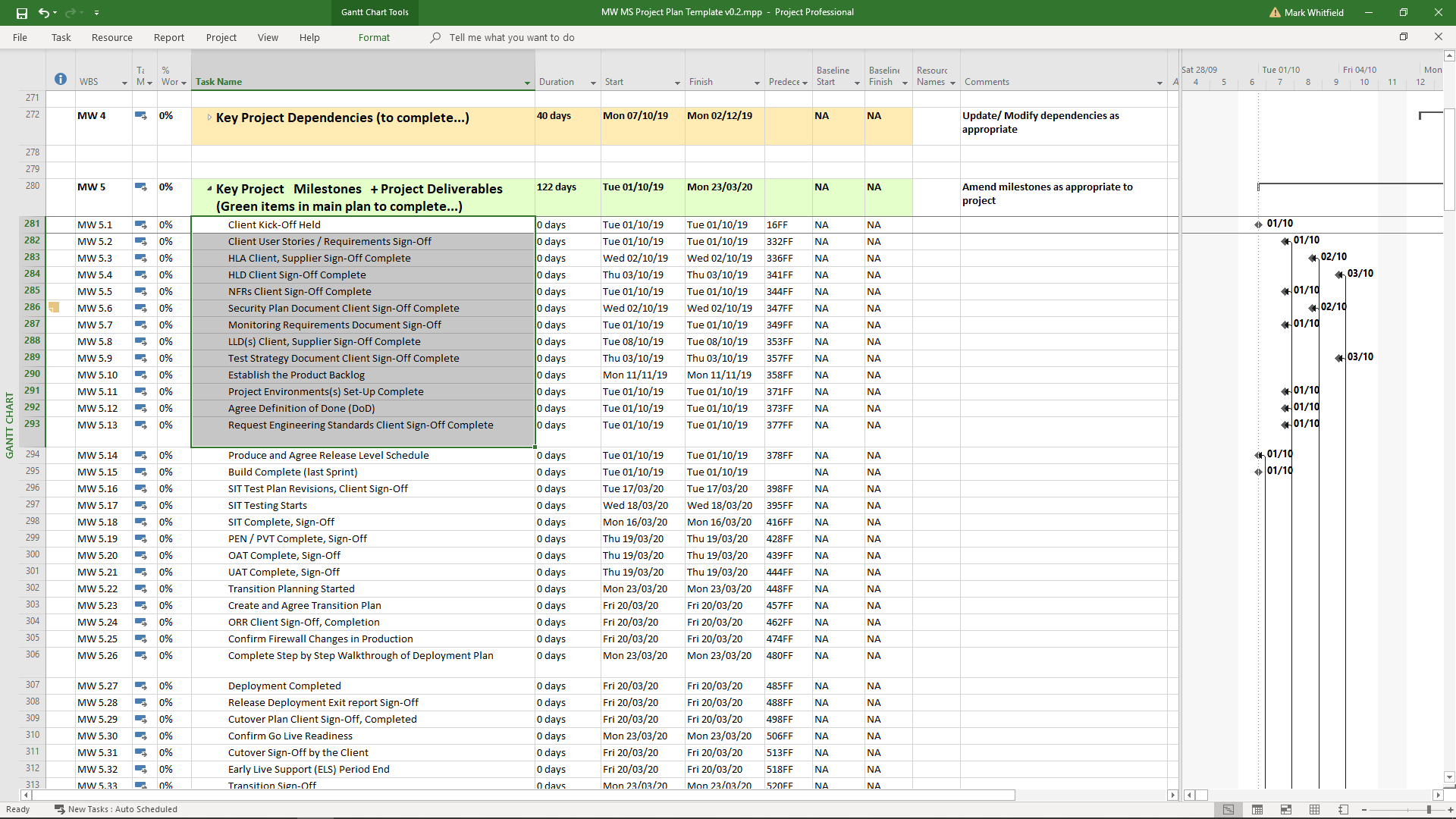Open the Report view icon in status bar

point(1343,810)
